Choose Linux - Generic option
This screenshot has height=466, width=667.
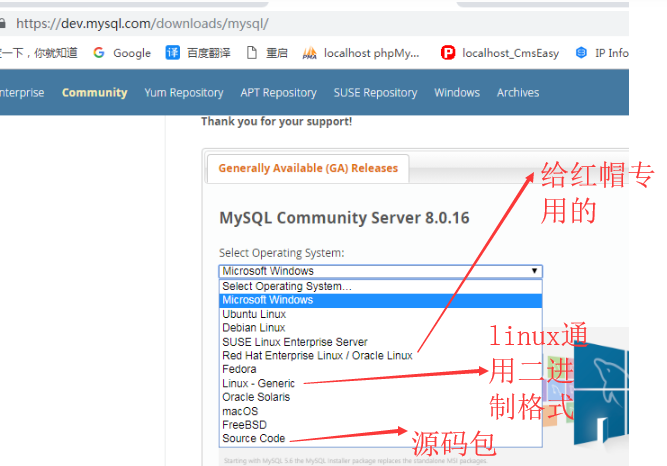[x=380, y=383]
